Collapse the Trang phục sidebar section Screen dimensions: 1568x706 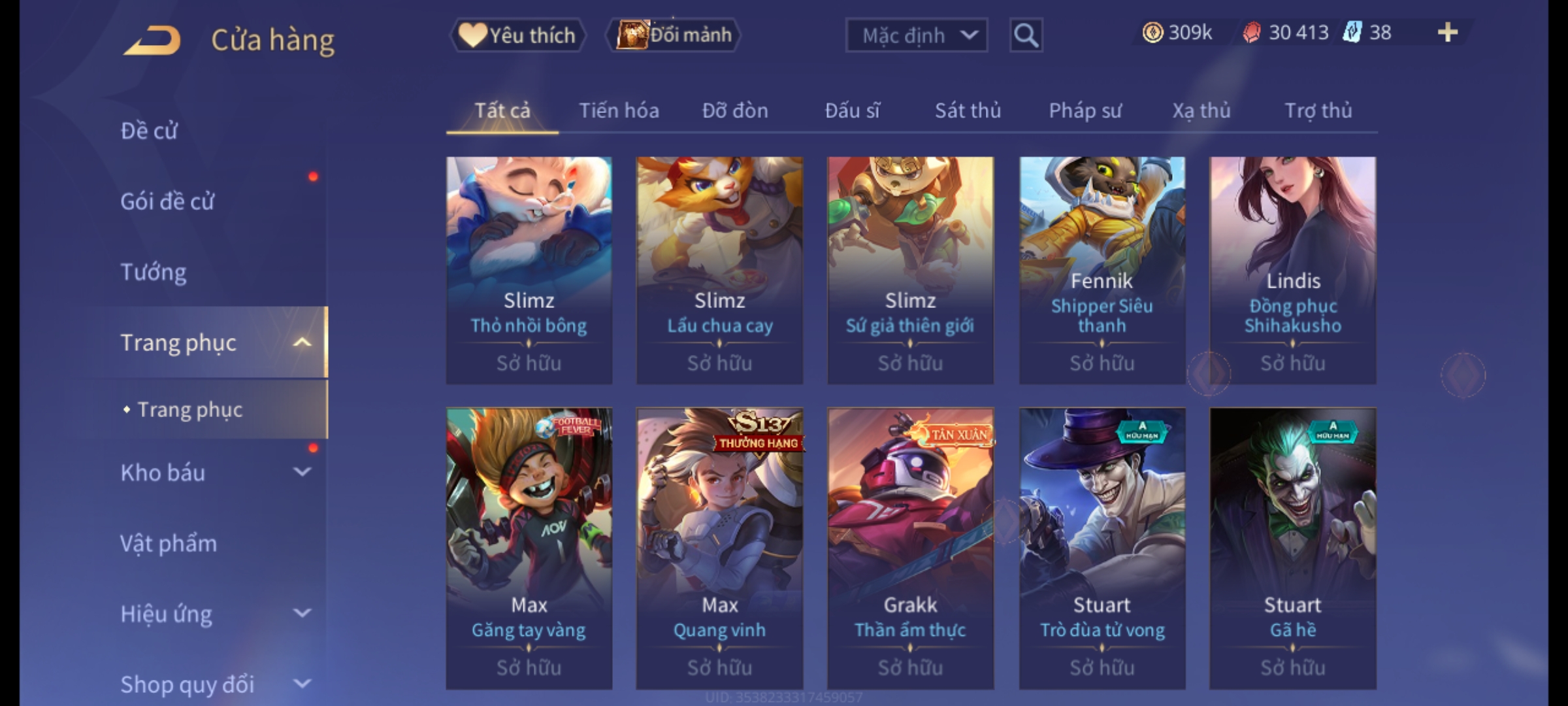pos(302,343)
